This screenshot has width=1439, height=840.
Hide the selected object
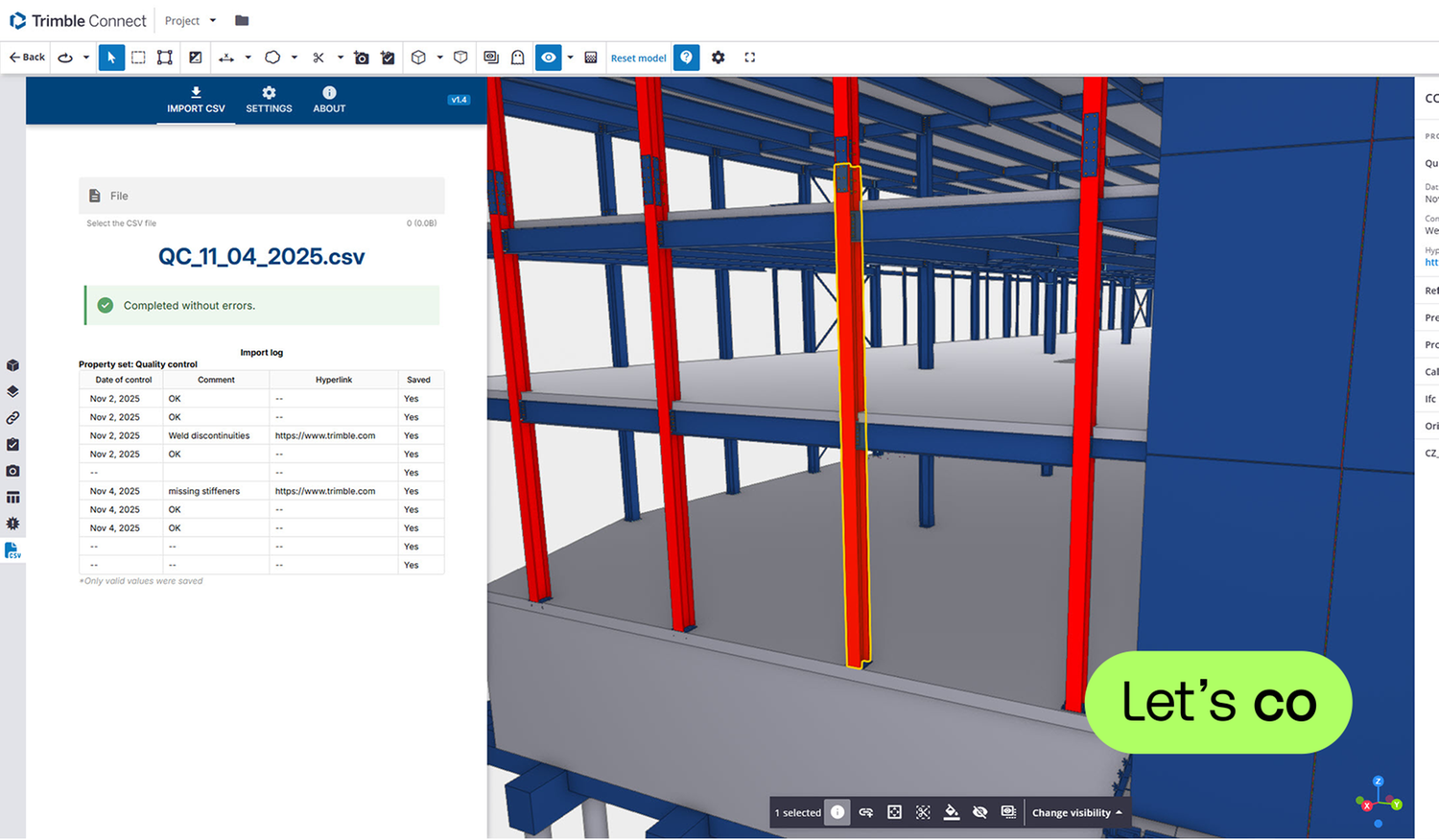[x=979, y=812]
